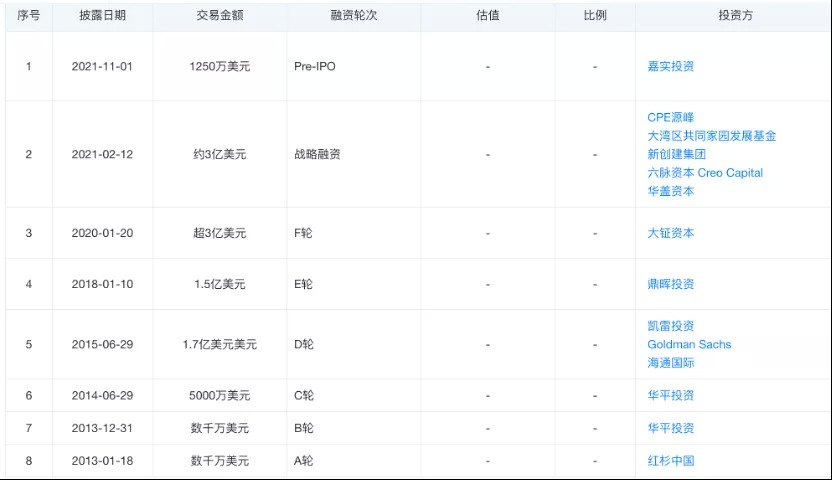The image size is (832, 480).
Task: Click the amount 1.7亿美元美元
Action: click(x=220, y=344)
